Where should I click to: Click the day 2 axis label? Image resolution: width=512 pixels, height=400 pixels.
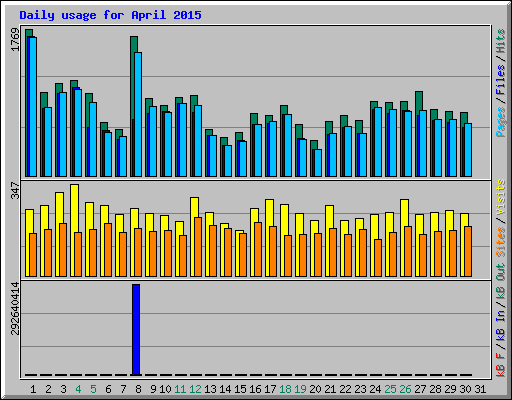click(48, 389)
